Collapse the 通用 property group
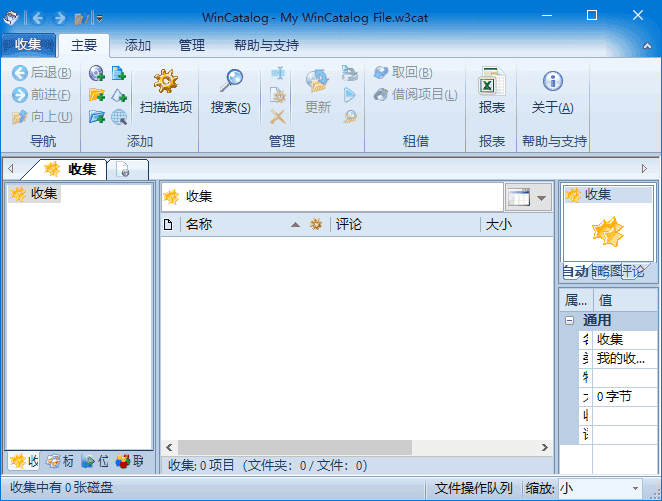 (x=569, y=320)
